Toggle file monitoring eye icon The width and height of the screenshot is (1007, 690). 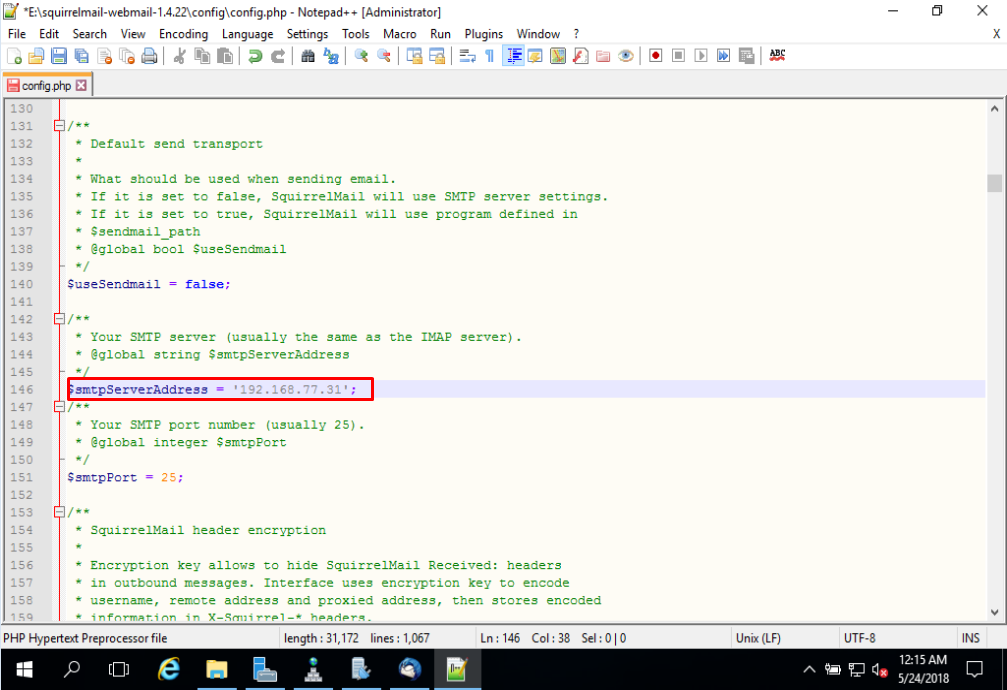(x=626, y=57)
